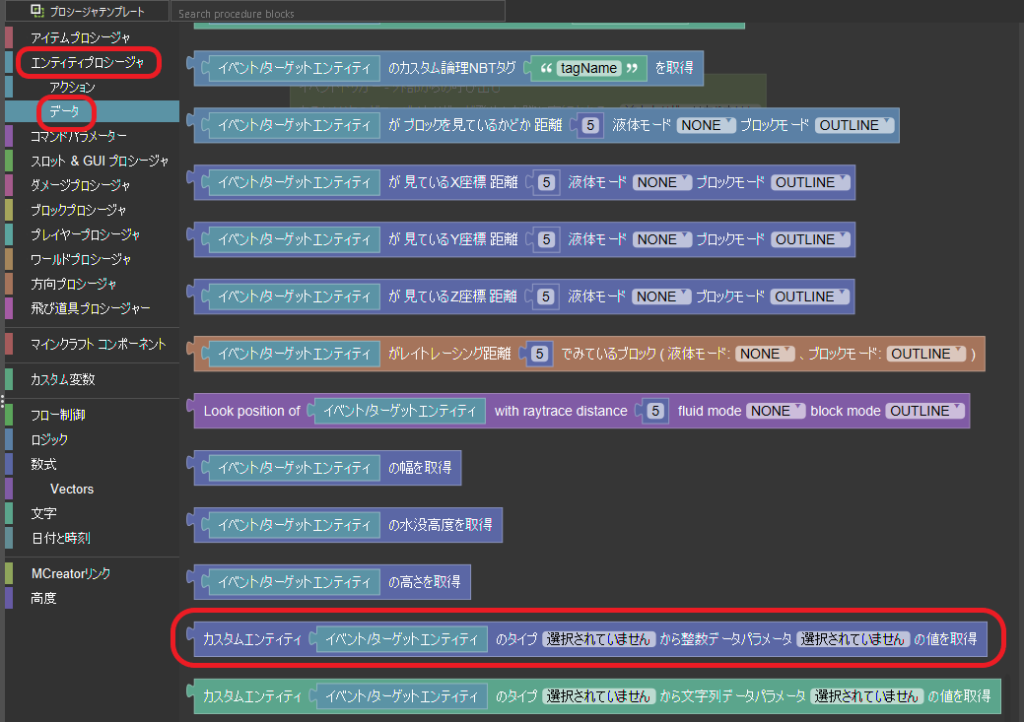Select the Vectors subcategory

pyautogui.click(x=72, y=489)
